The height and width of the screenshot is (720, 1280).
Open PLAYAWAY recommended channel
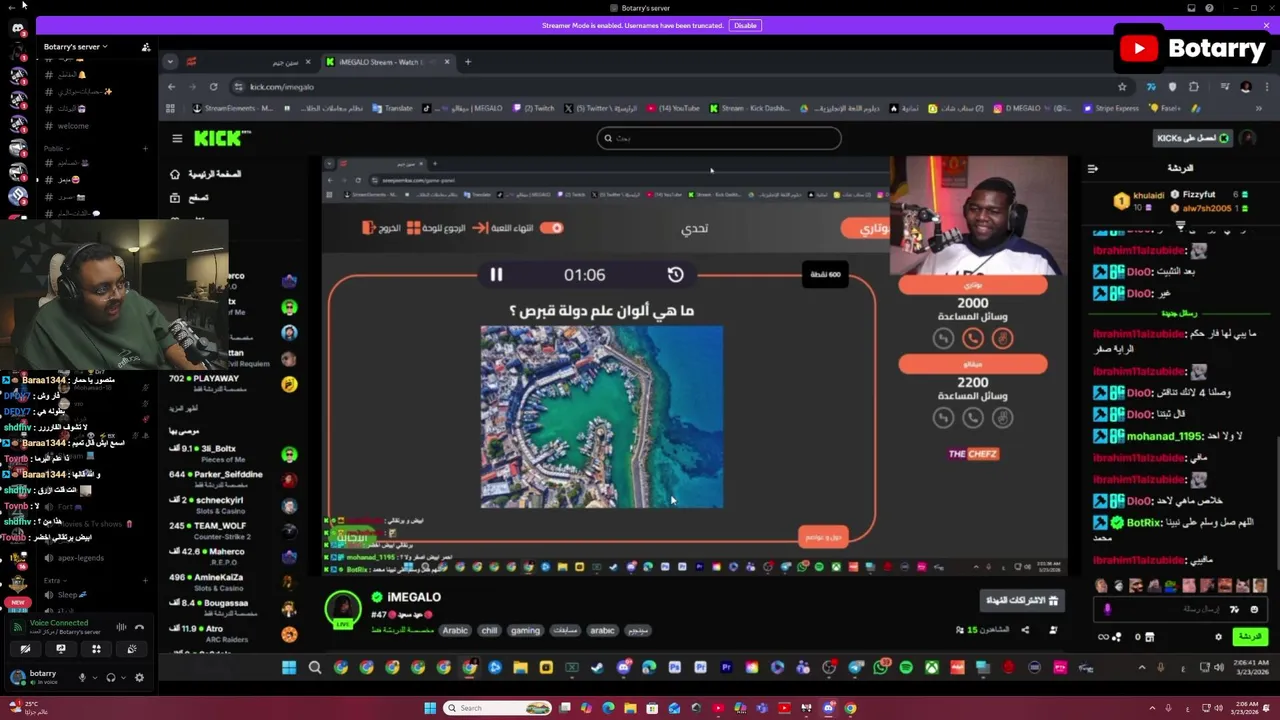(232, 384)
